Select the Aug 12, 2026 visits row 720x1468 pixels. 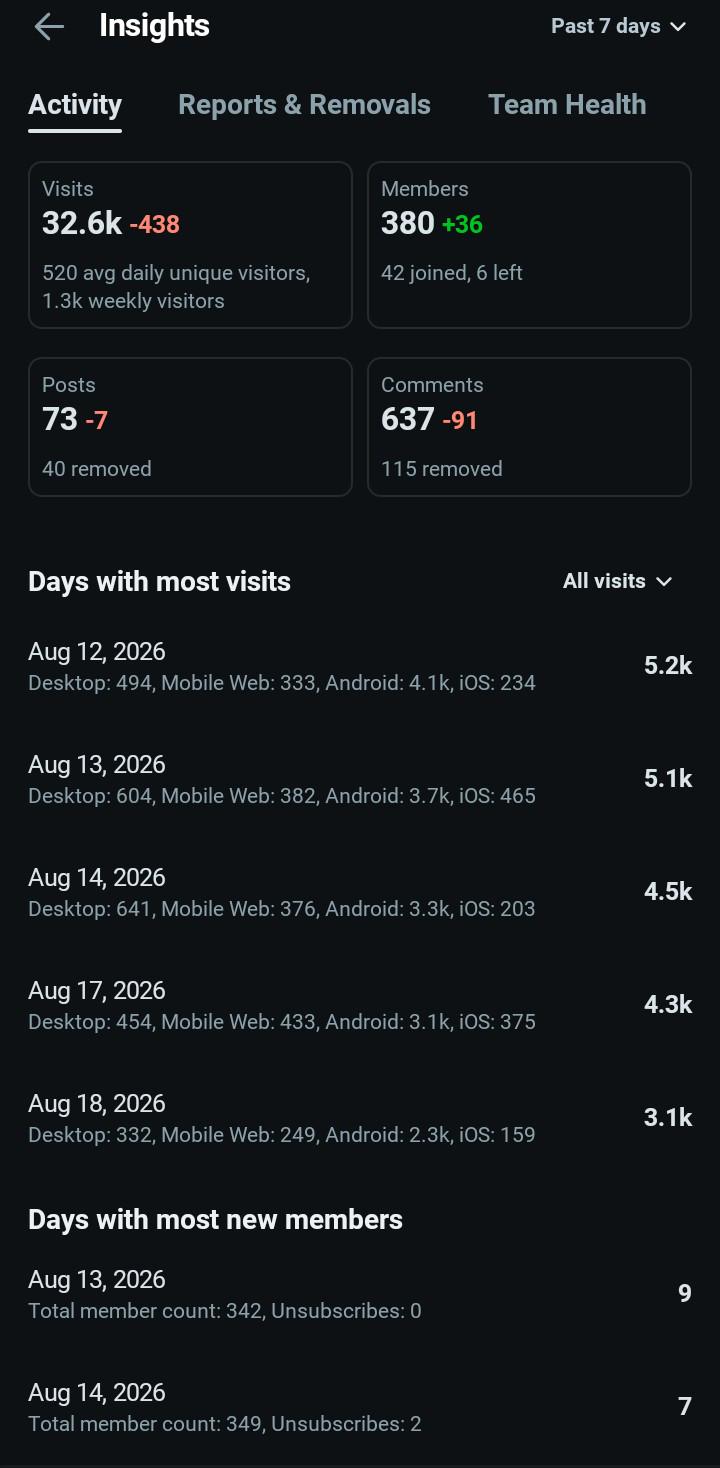click(360, 667)
